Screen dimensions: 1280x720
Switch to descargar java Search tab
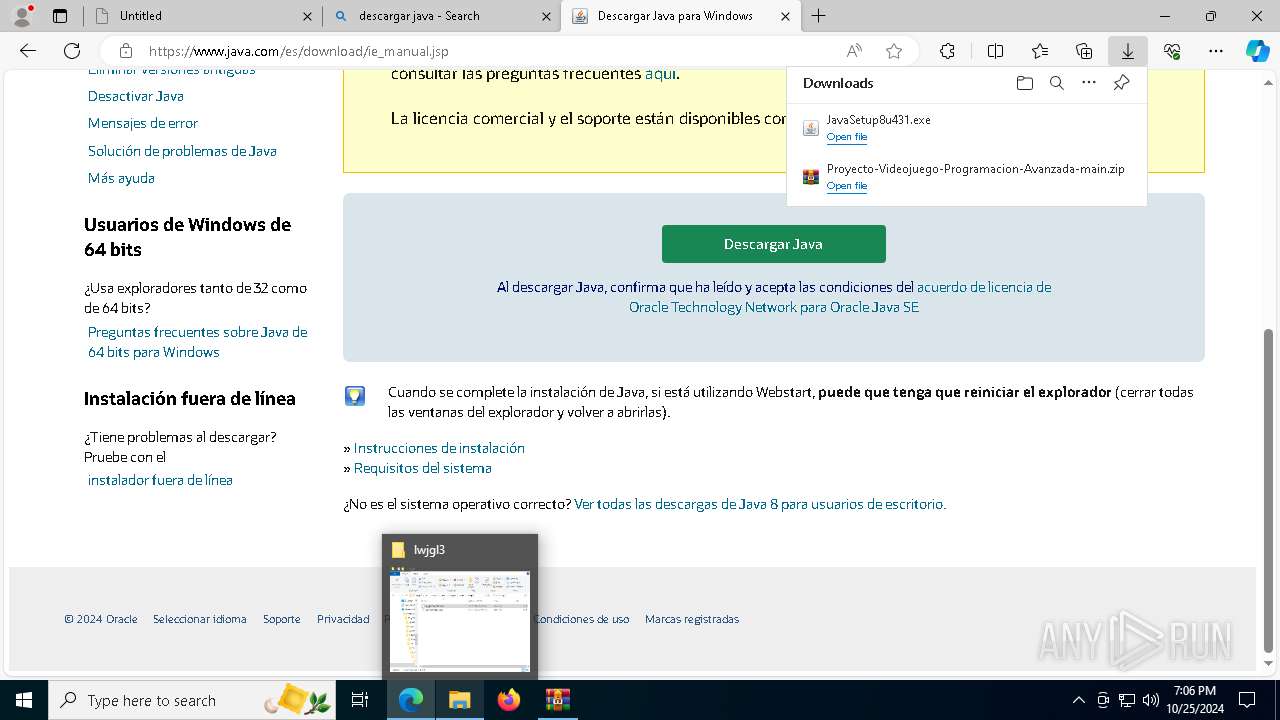click(442, 16)
